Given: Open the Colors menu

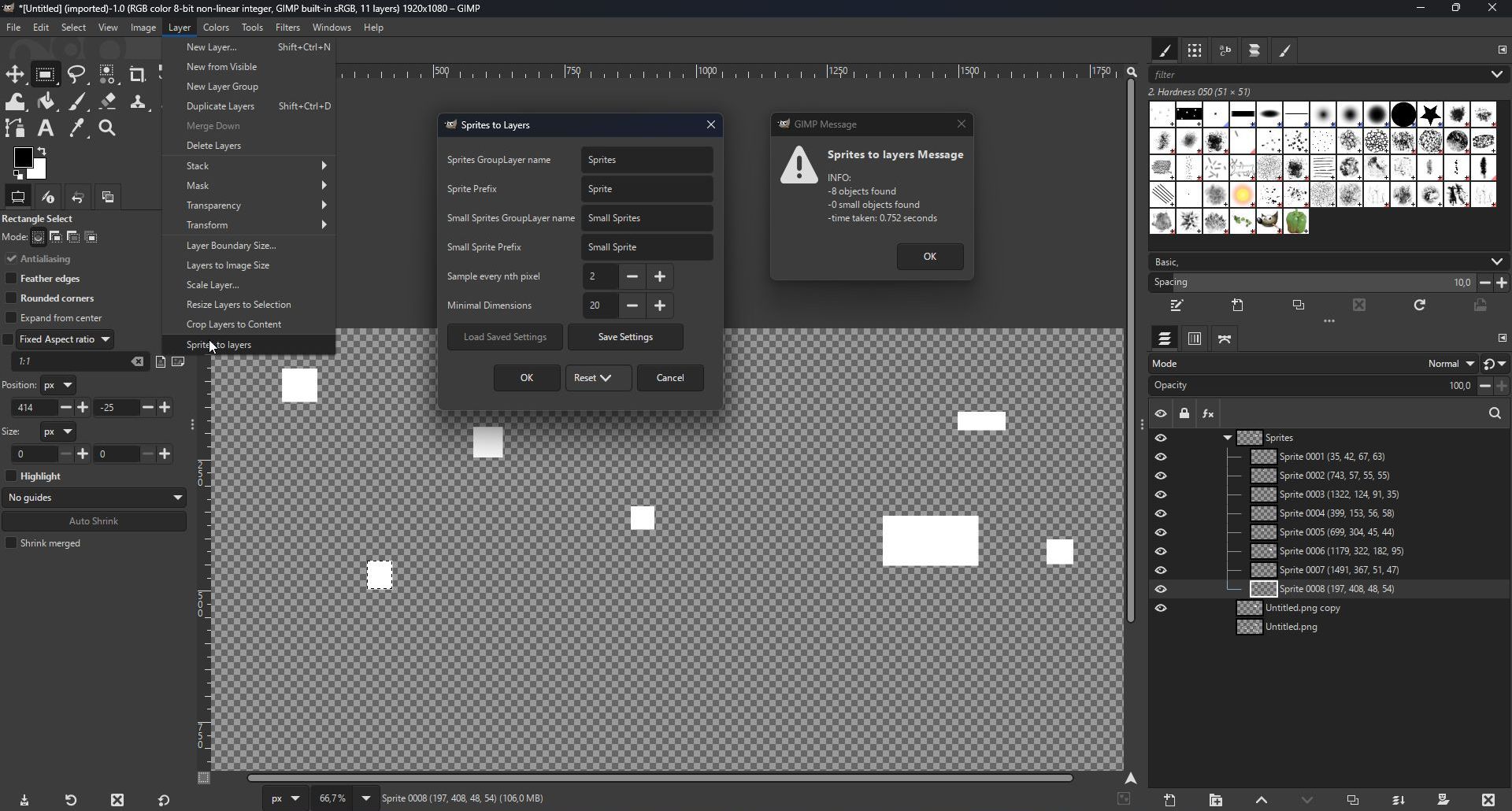Looking at the screenshot, I should [216, 28].
